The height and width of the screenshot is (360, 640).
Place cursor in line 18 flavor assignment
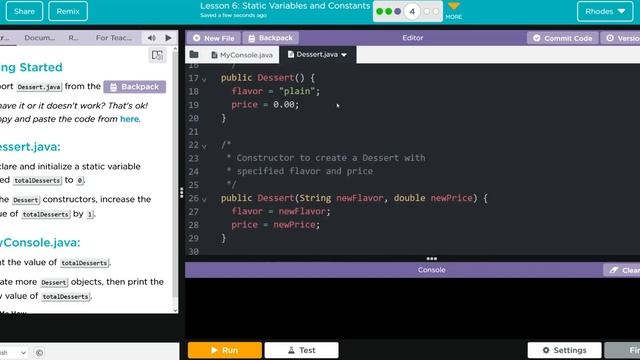click(276, 91)
